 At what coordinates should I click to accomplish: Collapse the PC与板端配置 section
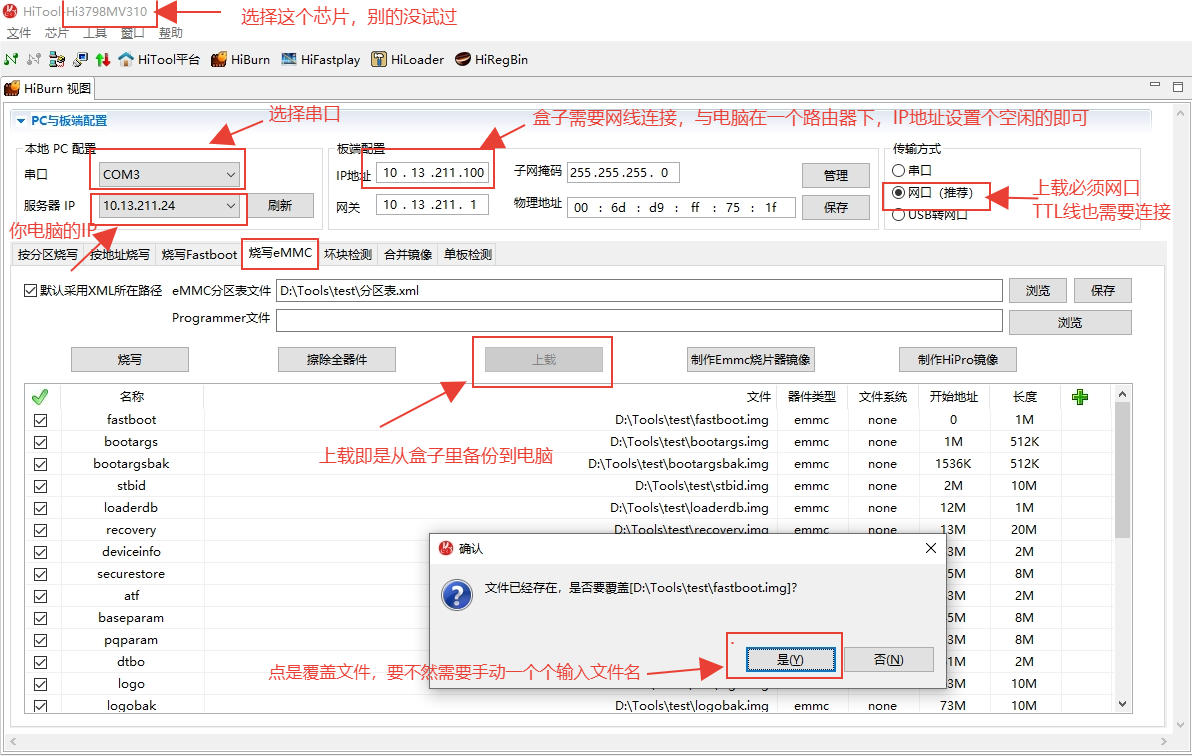pos(21,121)
